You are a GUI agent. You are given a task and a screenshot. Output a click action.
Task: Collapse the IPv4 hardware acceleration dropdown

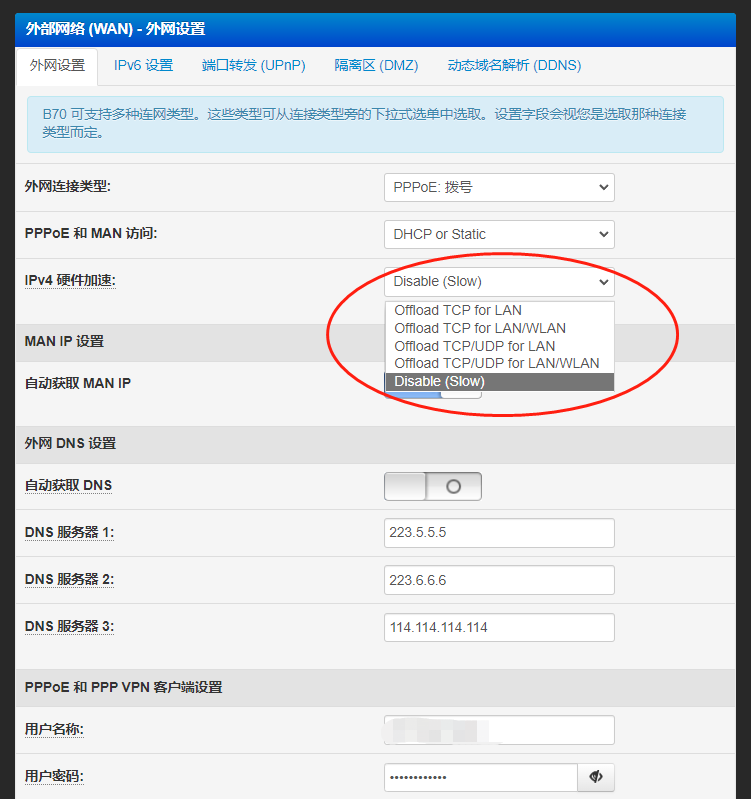tap(498, 282)
